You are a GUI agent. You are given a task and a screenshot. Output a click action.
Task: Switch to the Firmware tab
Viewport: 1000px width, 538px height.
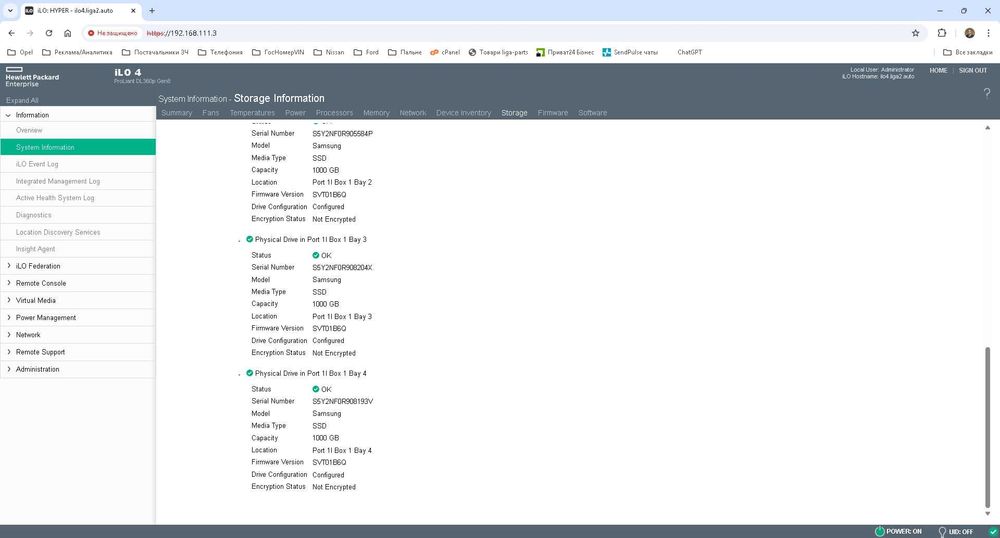[x=552, y=113]
